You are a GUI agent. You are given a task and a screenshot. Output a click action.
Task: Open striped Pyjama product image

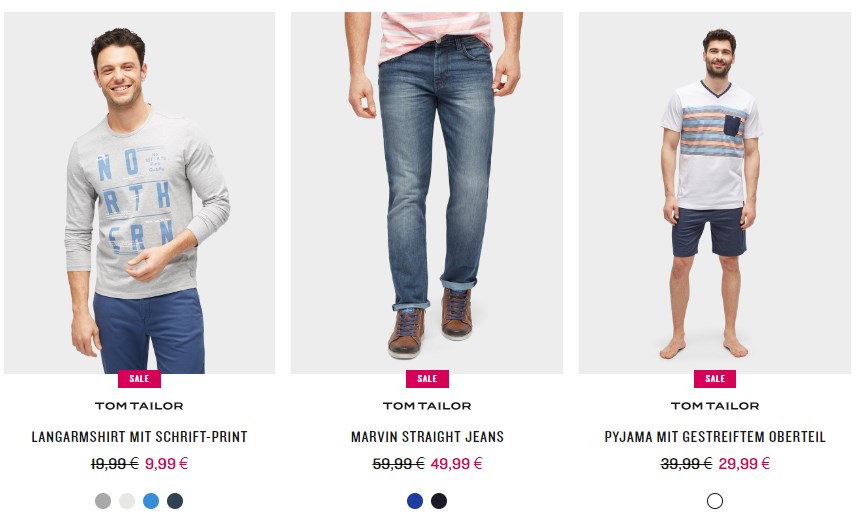click(715, 193)
